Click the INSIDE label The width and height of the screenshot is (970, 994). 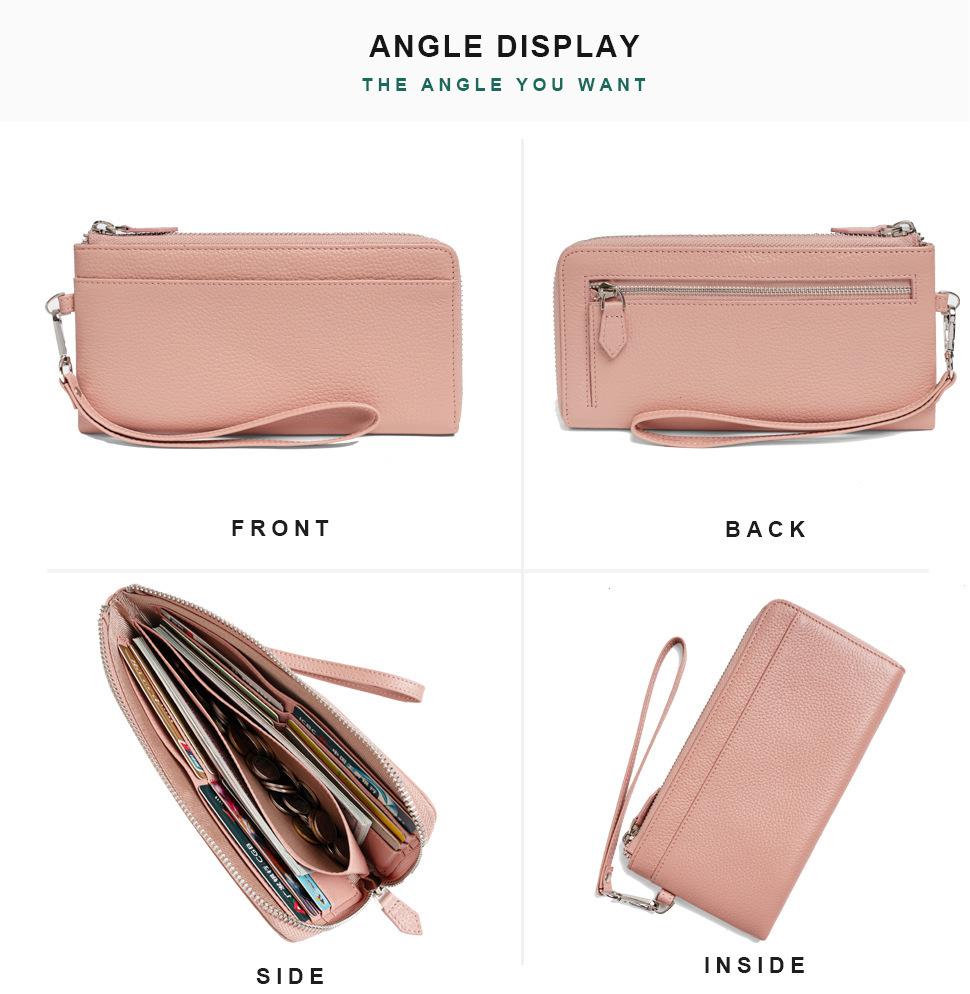[x=755, y=965]
